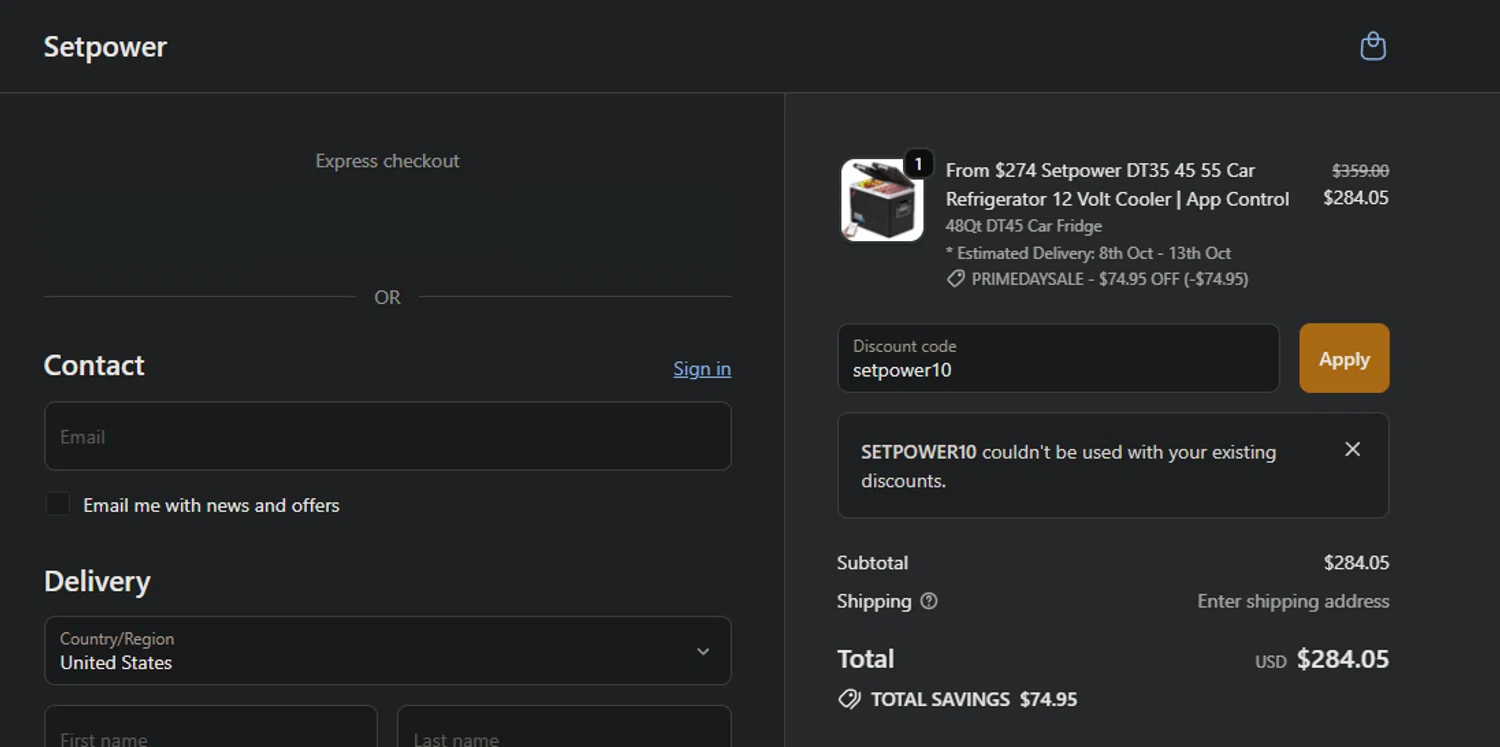Image resolution: width=1500 pixels, height=747 pixels.
Task: Click the car refrigerator product thumbnail
Action: (882, 200)
